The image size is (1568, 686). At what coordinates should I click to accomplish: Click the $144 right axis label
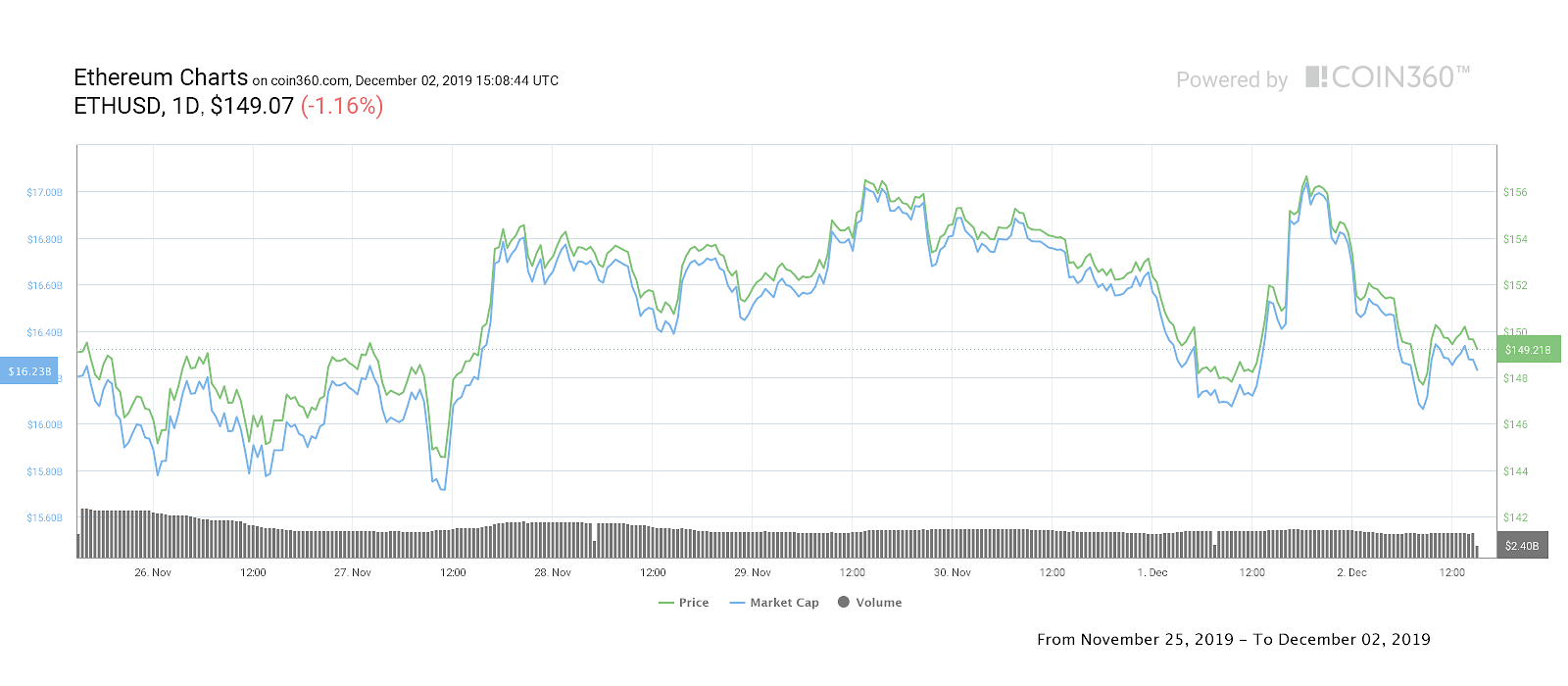click(1515, 472)
